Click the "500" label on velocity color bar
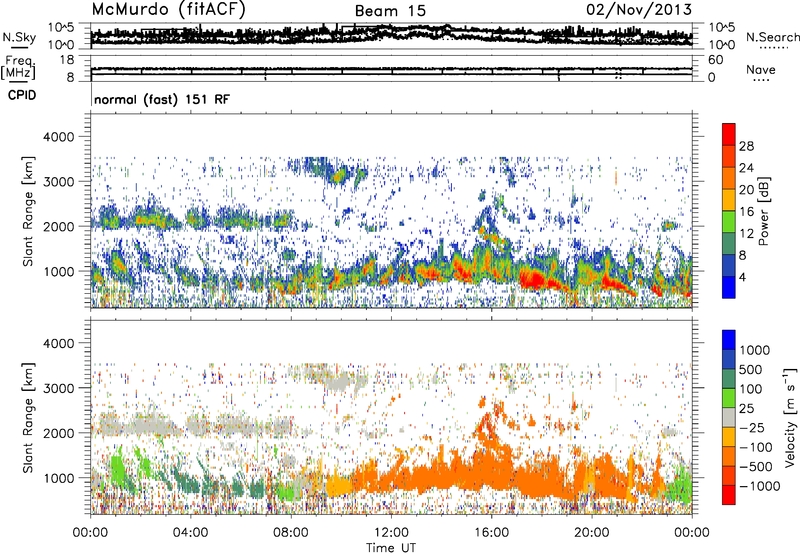This screenshot has height=554, width=800. pos(751,369)
